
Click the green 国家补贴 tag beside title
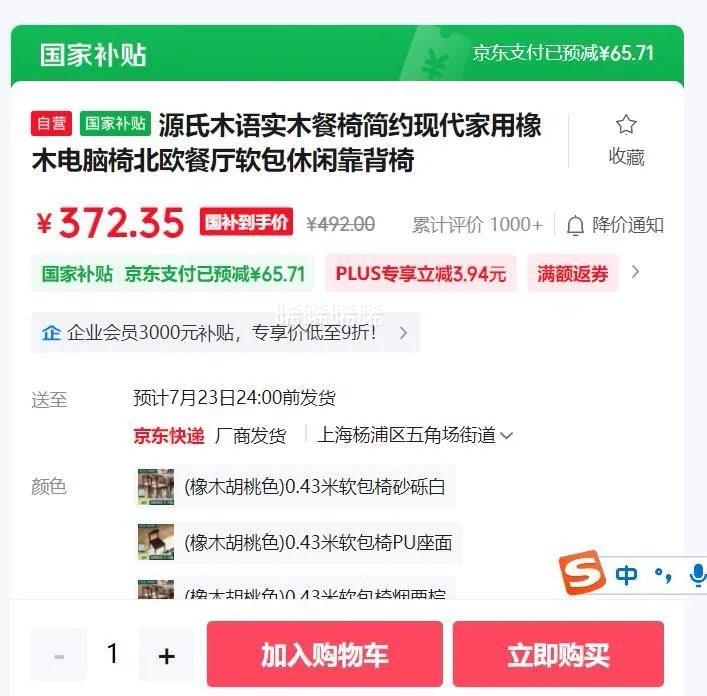(115, 123)
